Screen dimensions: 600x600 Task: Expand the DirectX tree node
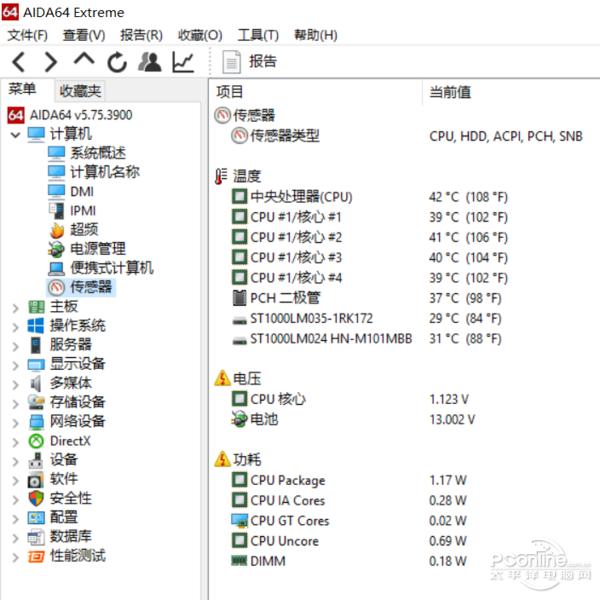click(x=15, y=442)
